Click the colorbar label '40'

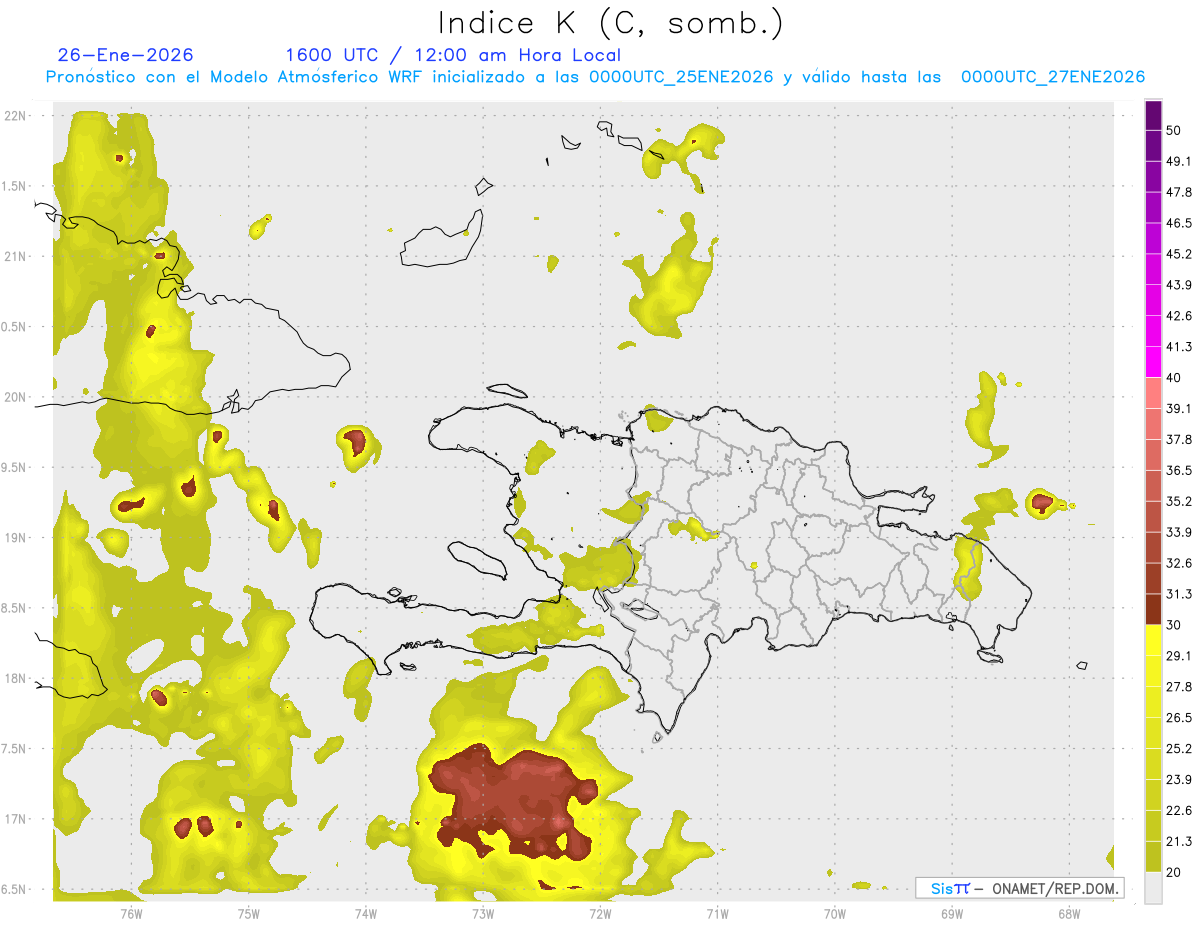pyautogui.click(x=1174, y=378)
